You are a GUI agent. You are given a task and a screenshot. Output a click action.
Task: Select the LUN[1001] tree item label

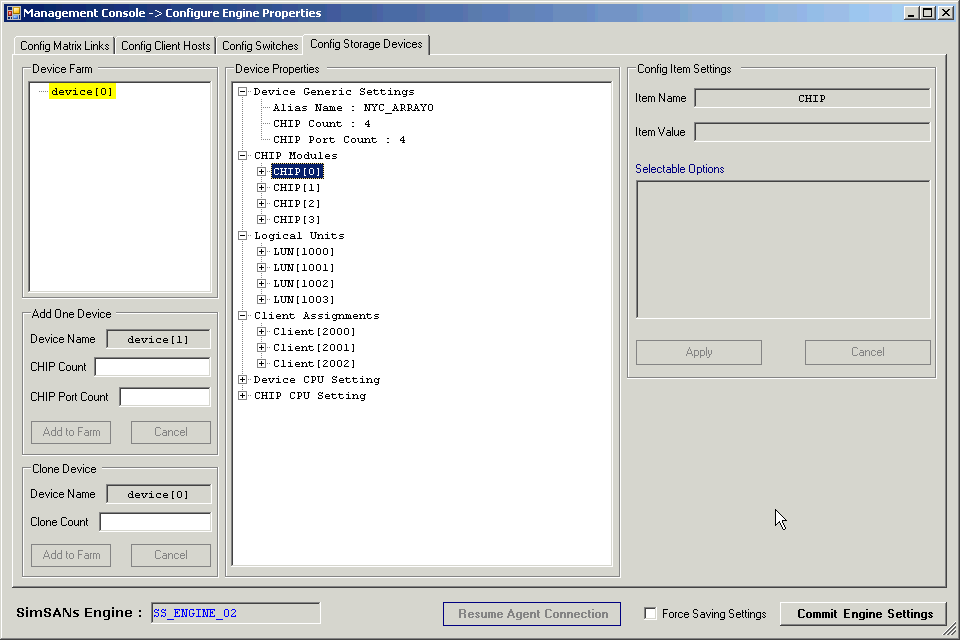[x=304, y=267]
